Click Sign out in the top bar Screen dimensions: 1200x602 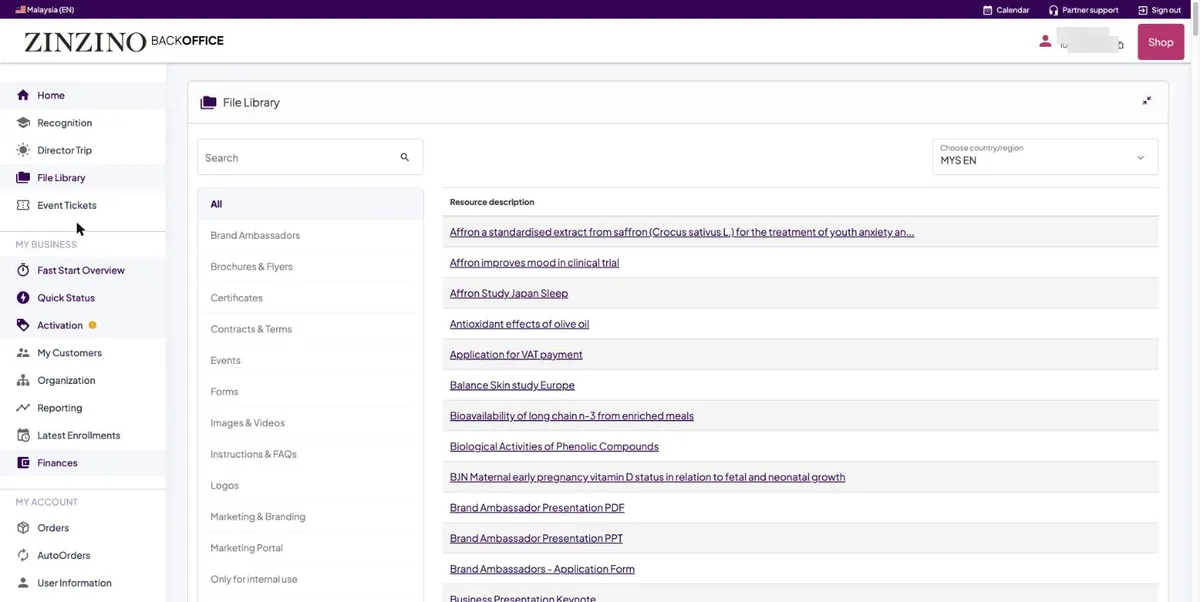click(1160, 10)
